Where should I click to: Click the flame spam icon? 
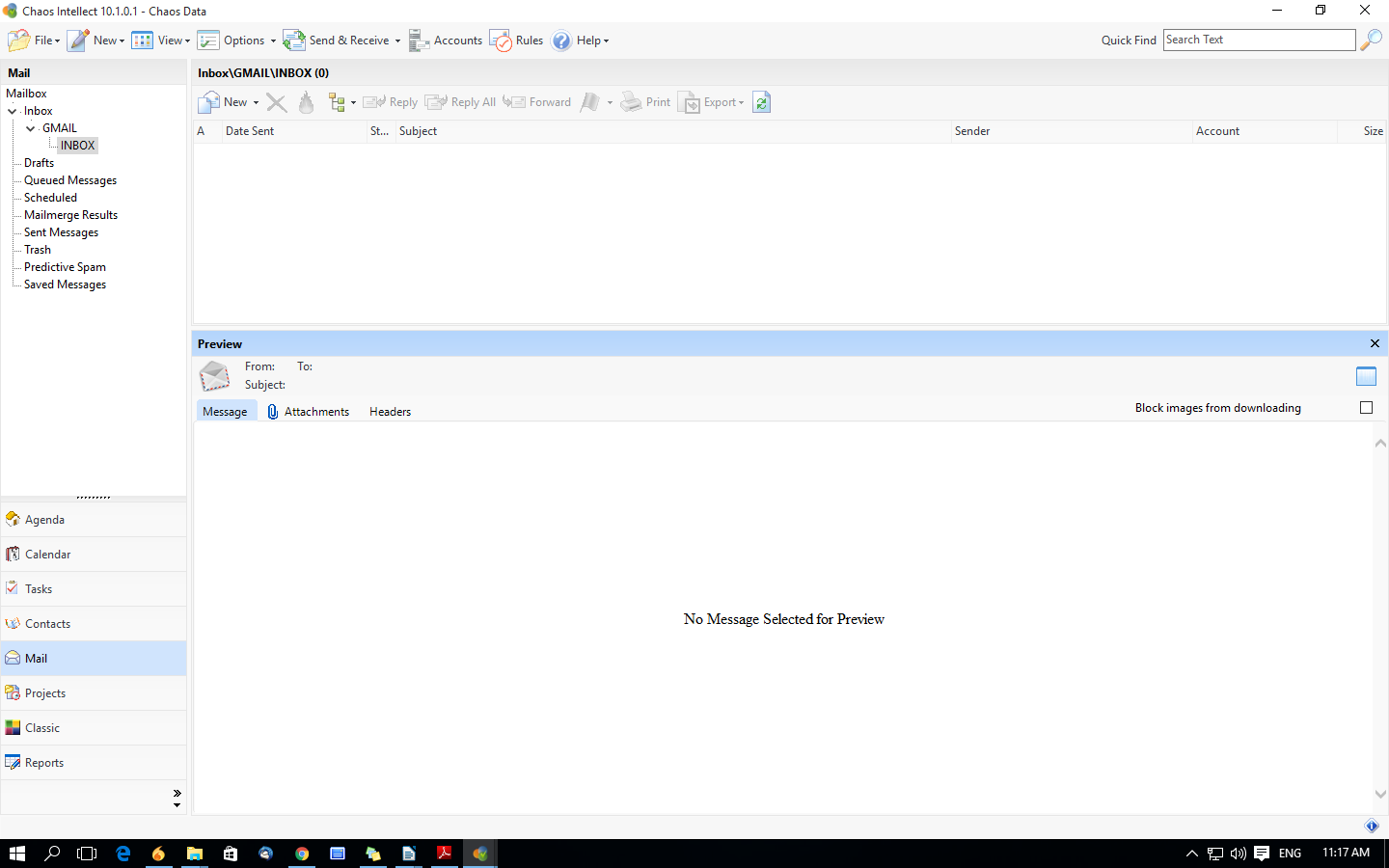point(307,102)
